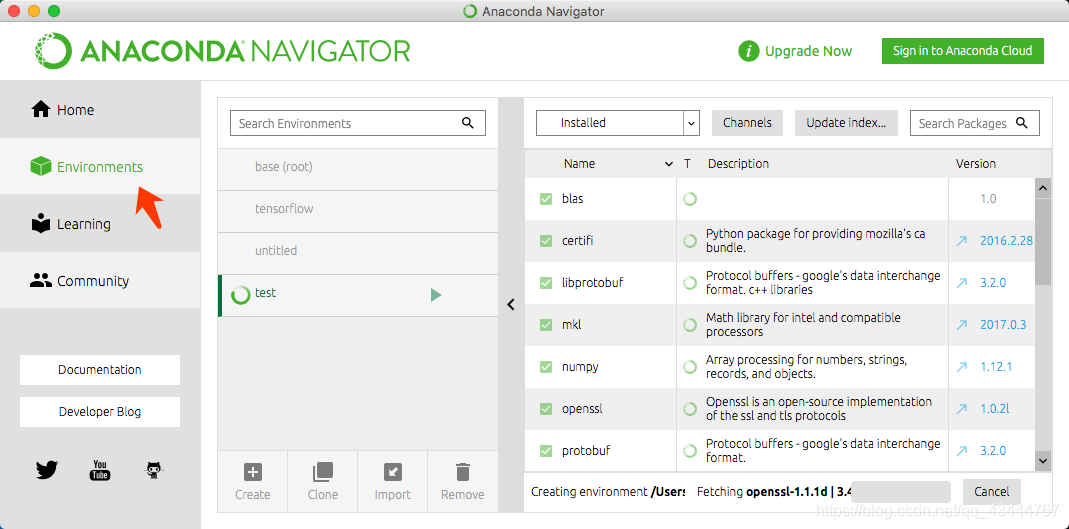Image resolution: width=1069 pixels, height=529 pixels.
Task: Click the Home icon in sidebar
Action: point(41,109)
